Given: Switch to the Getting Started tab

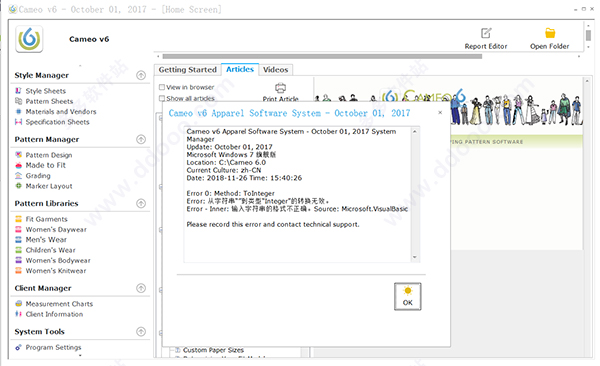Looking at the screenshot, I should pos(188,70).
